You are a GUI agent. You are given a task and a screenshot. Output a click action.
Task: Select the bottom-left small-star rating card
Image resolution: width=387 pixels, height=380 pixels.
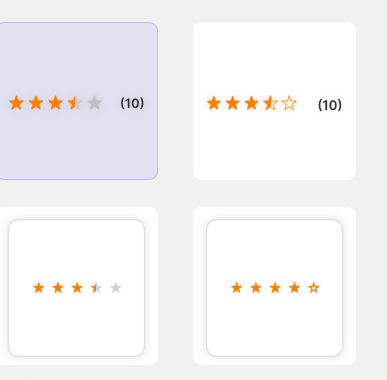77,288
